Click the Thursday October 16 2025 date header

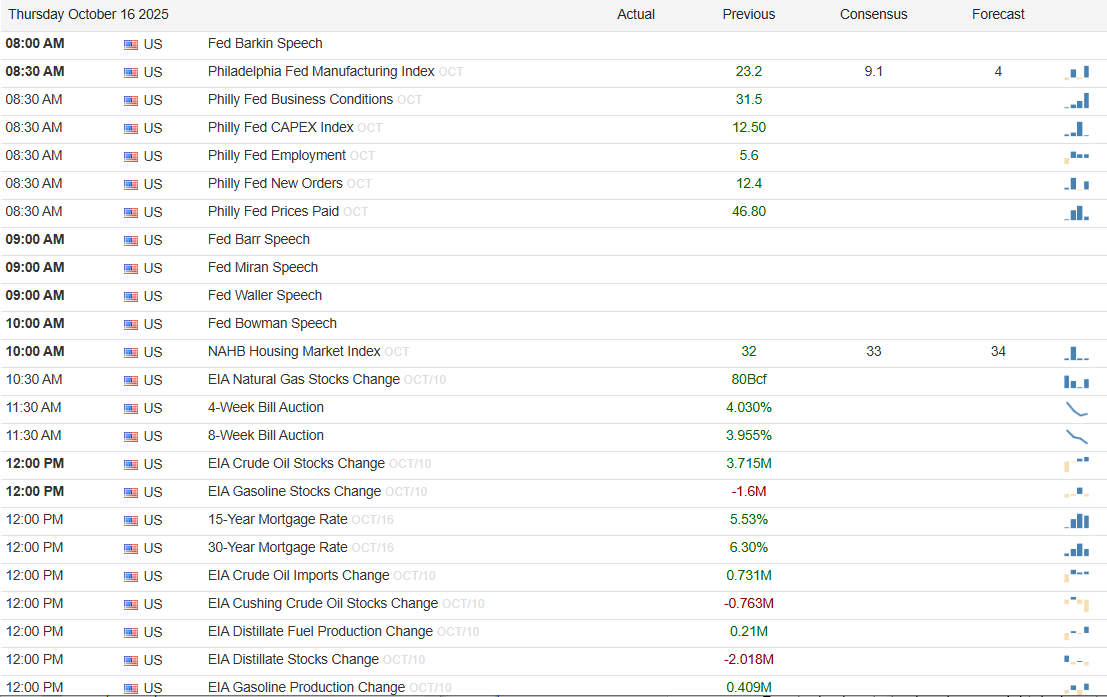pyautogui.click(x=88, y=14)
